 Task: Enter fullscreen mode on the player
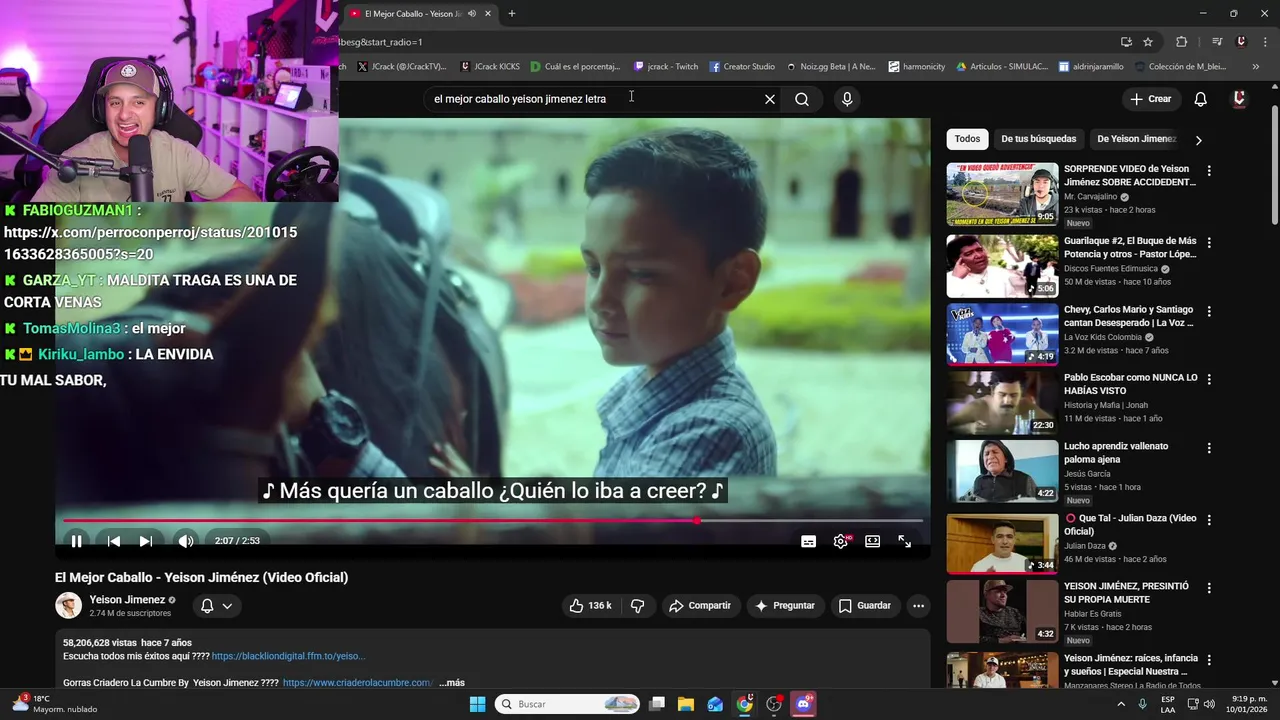coord(905,541)
